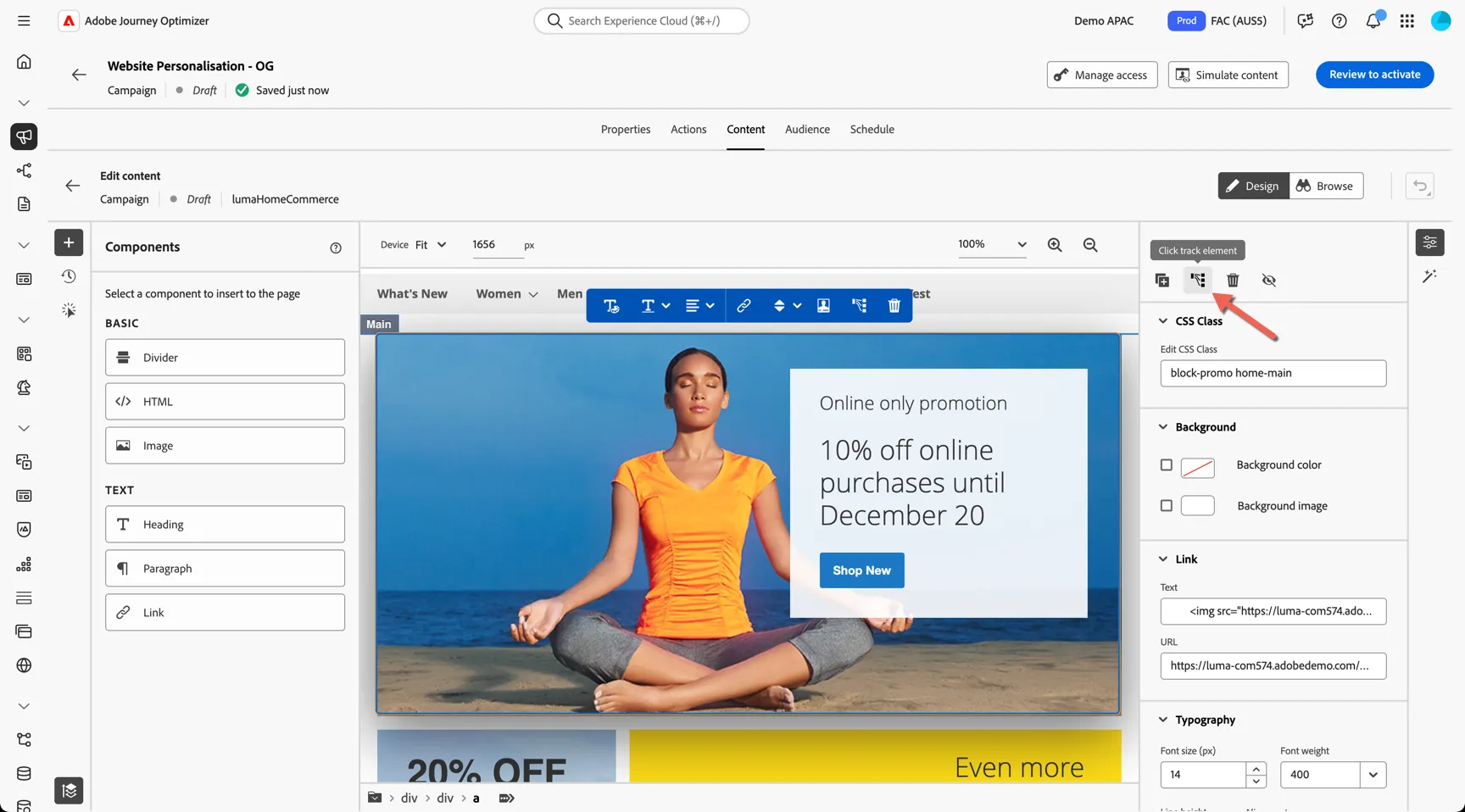Click the Link URL input field
The image size is (1465, 812).
[x=1273, y=665]
